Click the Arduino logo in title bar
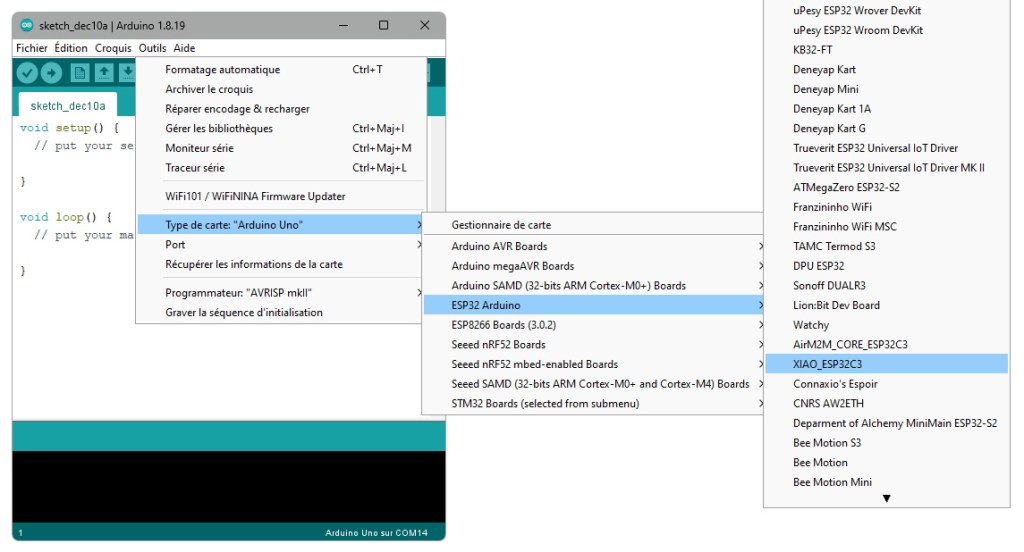The width and height of the screenshot is (1024, 552). pyautogui.click(x=26, y=25)
